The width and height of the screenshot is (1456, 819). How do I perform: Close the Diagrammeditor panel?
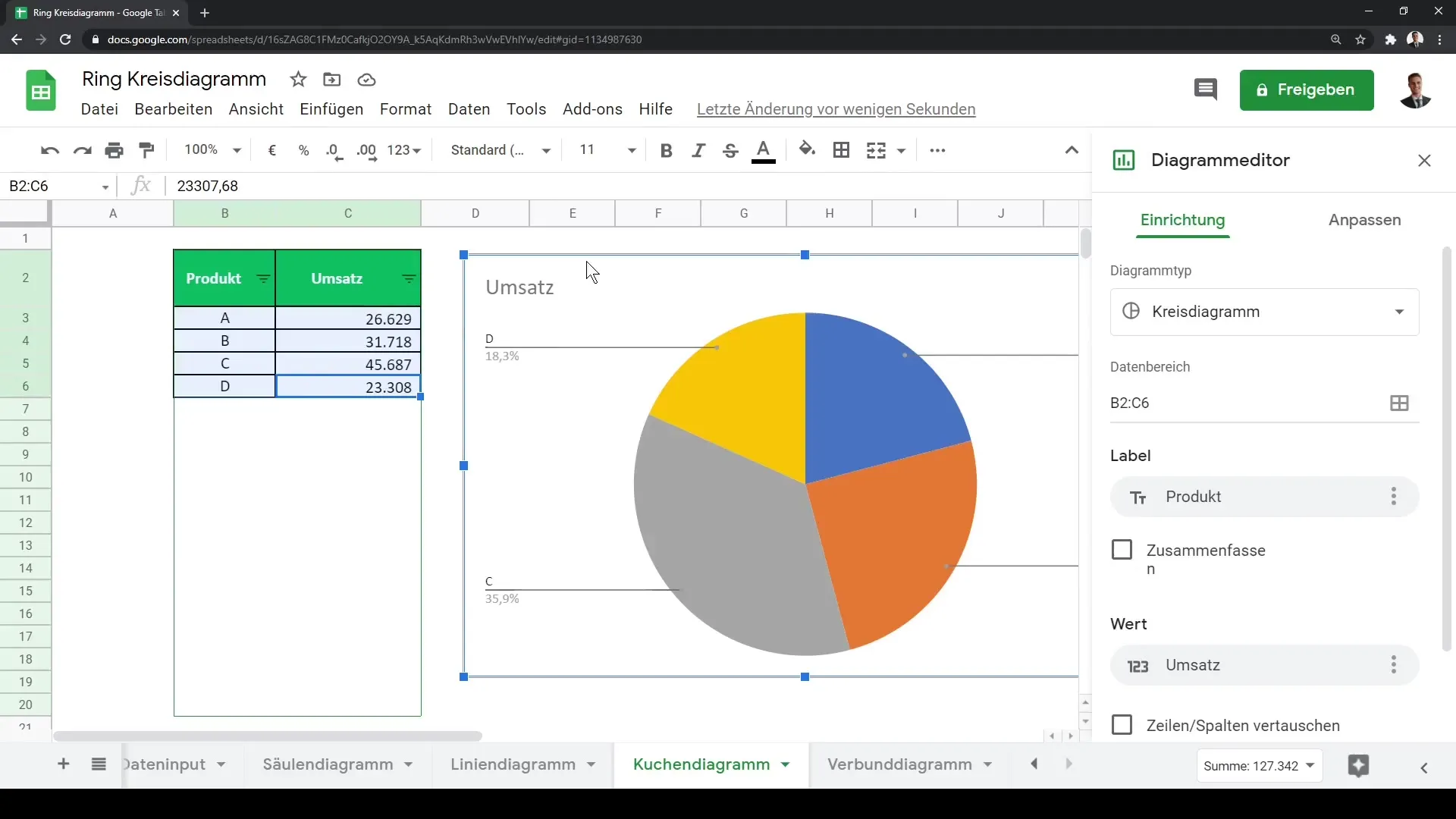[1424, 161]
